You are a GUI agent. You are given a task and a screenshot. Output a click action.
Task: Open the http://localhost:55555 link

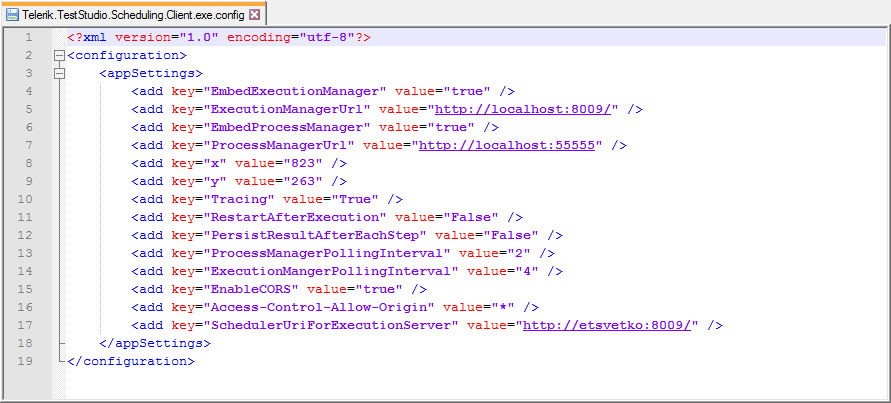pyautogui.click(x=507, y=146)
